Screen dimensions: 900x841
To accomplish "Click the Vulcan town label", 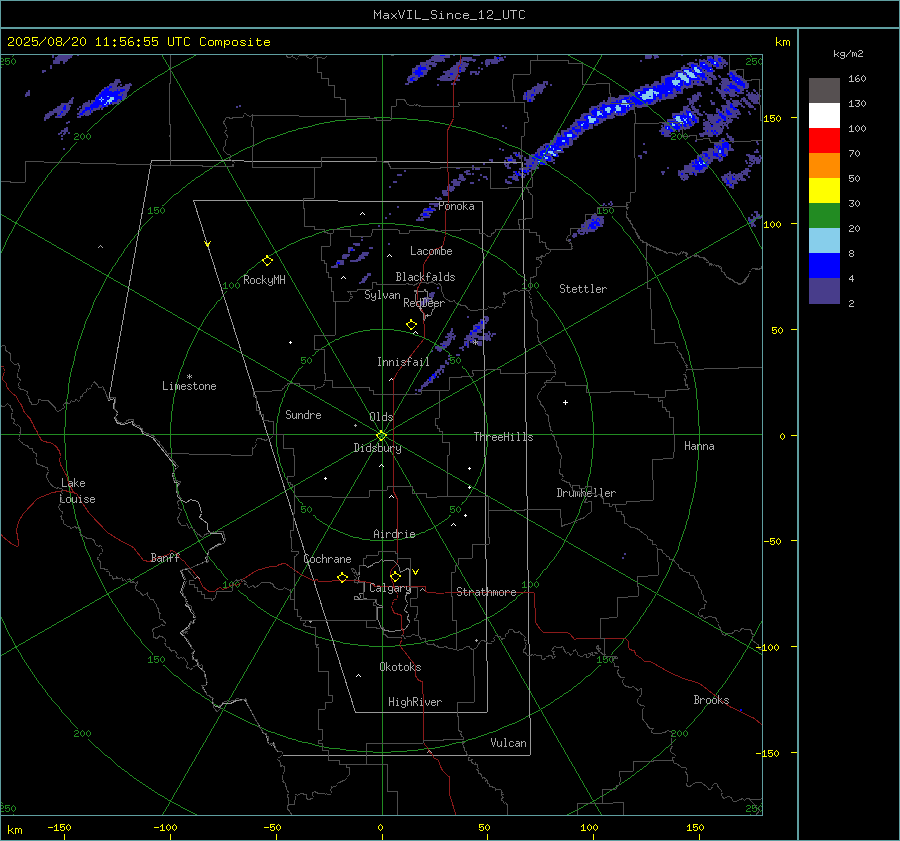I will (508, 743).
